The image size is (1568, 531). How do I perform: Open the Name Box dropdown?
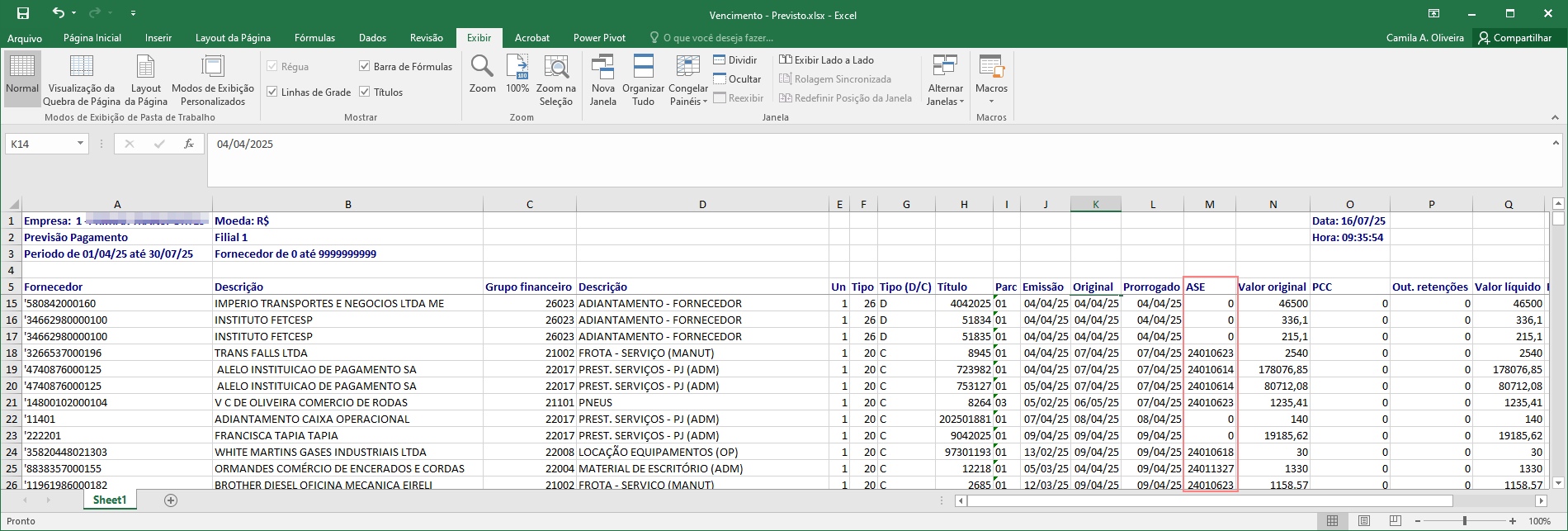tap(80, 144)
